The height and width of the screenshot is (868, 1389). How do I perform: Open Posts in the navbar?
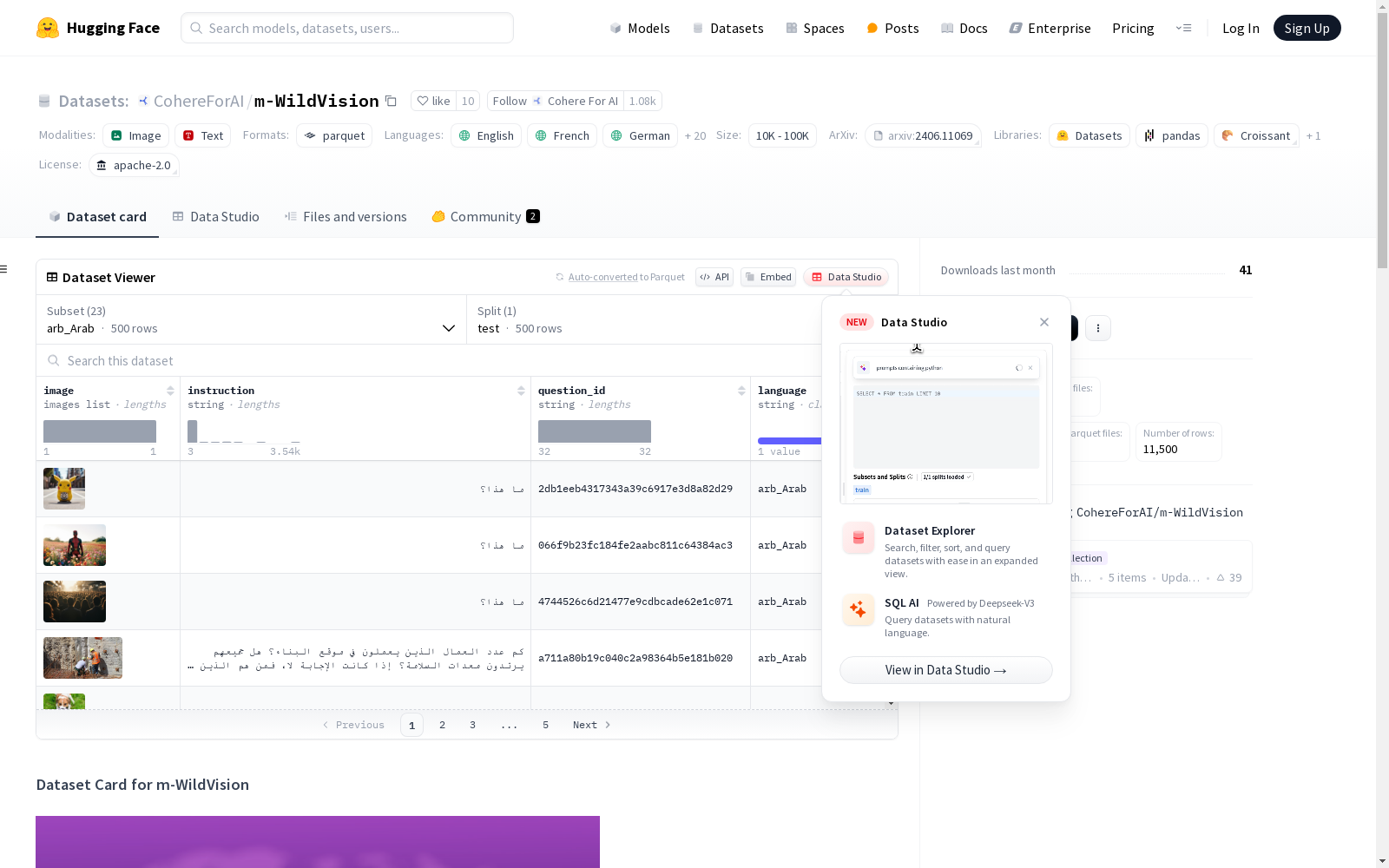tap(892, 28)
